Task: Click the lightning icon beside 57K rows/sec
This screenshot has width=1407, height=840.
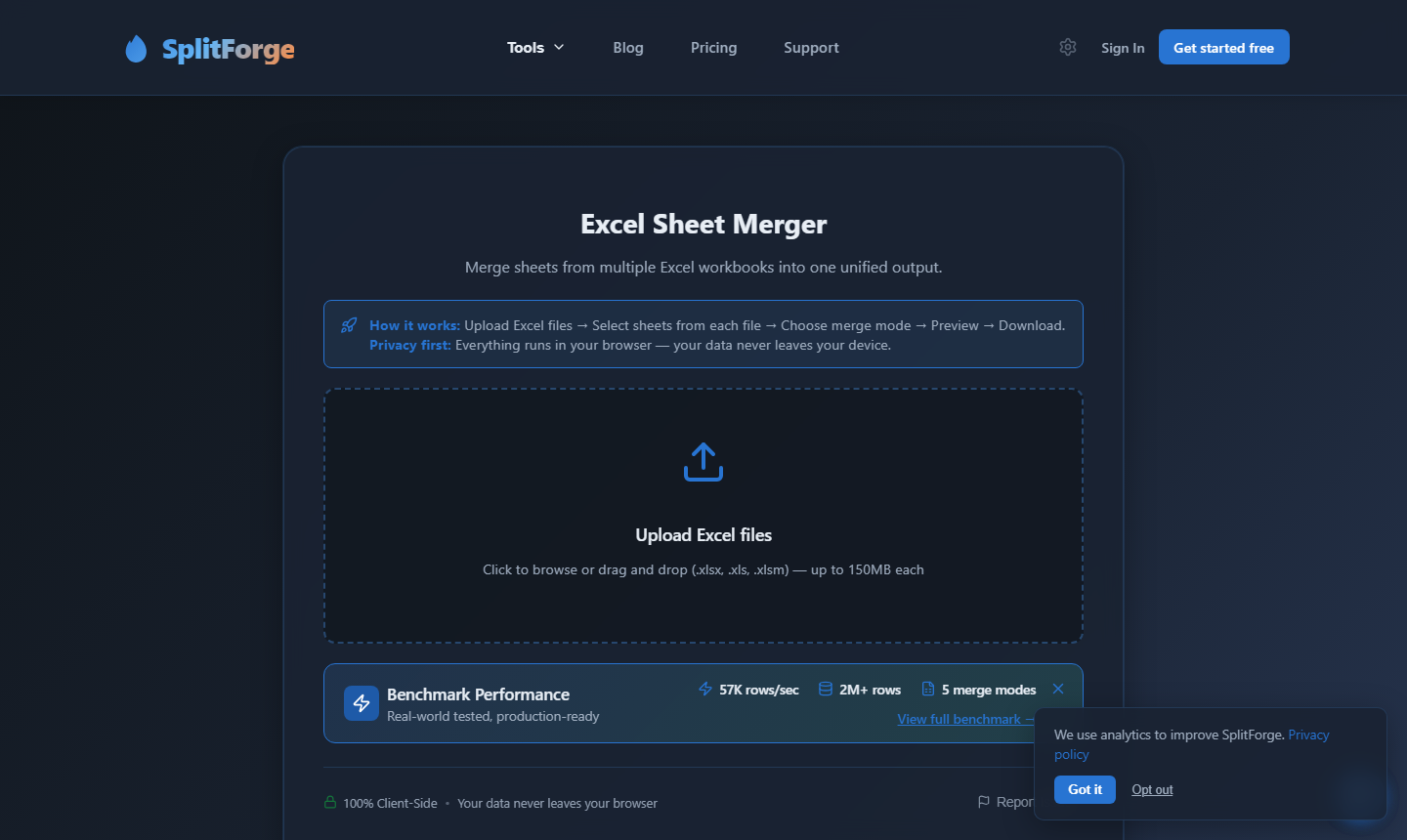Action: pyautogui.click(x=705, y=689)
